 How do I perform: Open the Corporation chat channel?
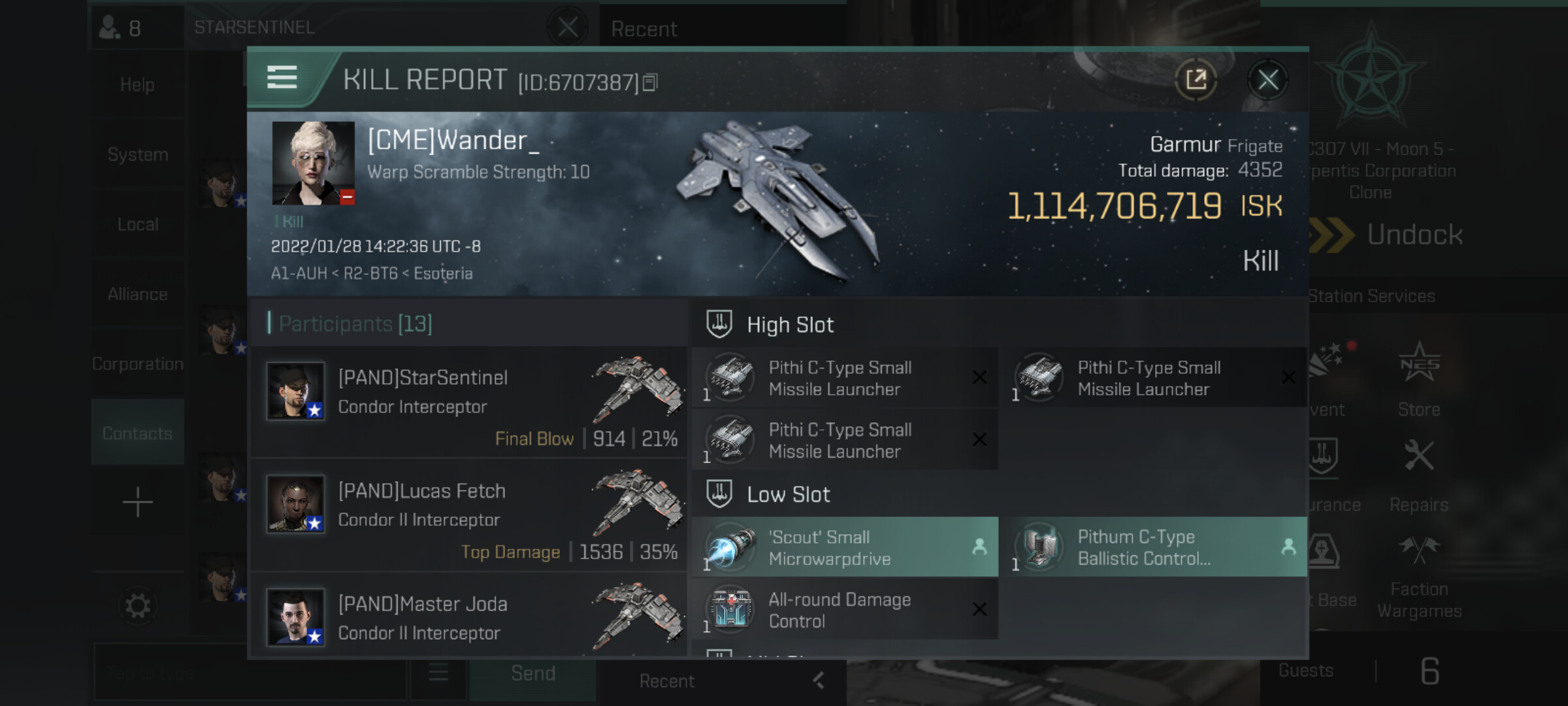click(x=138, y=364)
